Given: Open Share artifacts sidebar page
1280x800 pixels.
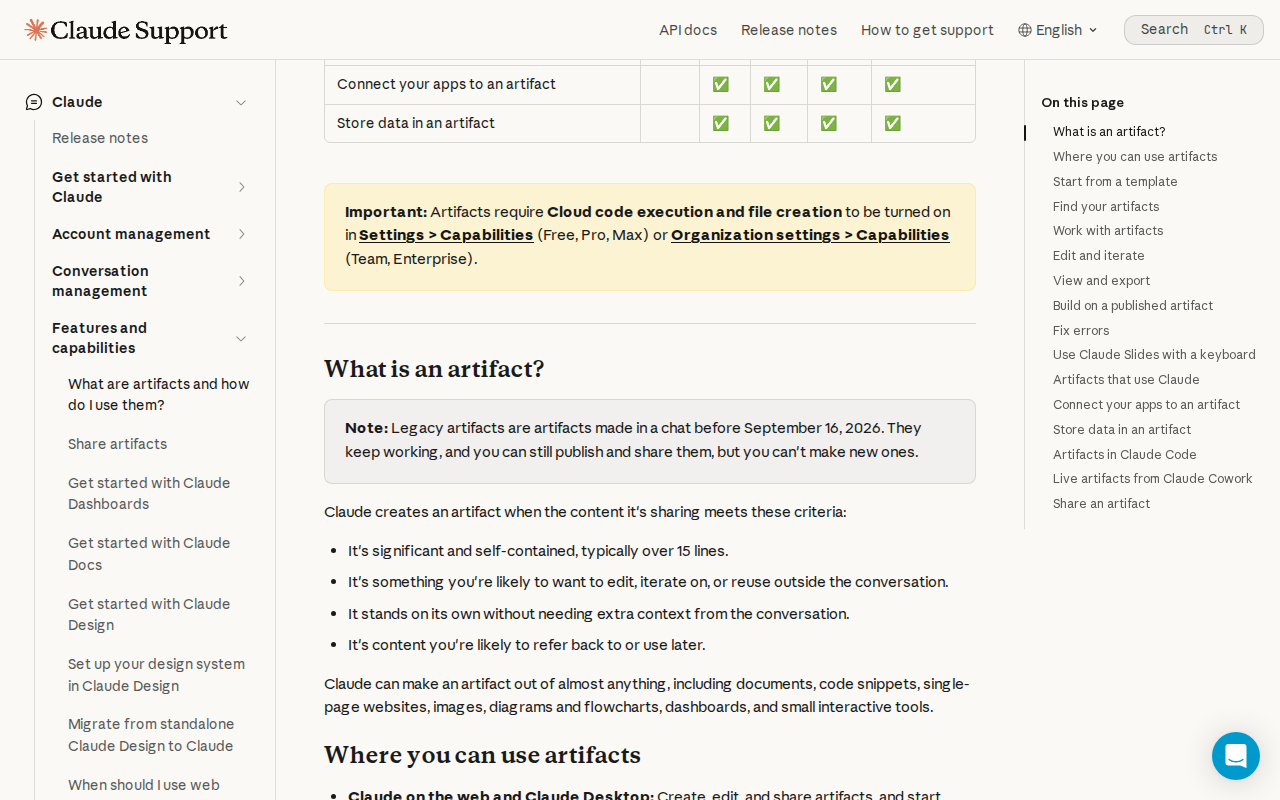Looking at the screenshot, I should 117,444.
